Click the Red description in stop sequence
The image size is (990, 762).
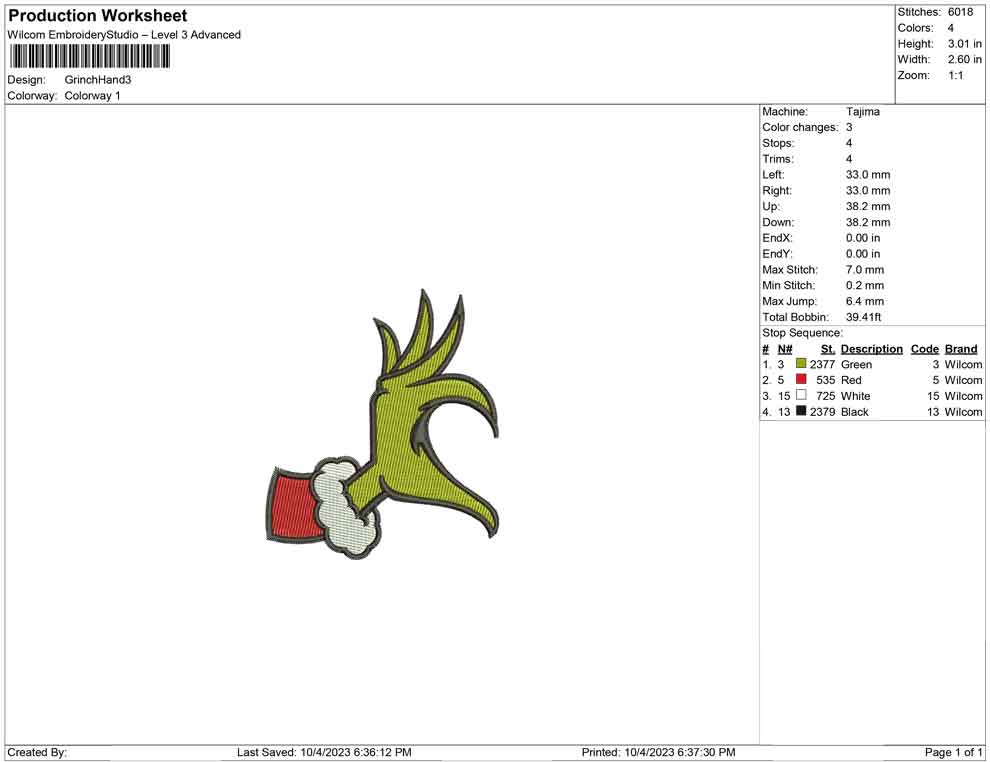click(851, 380)
